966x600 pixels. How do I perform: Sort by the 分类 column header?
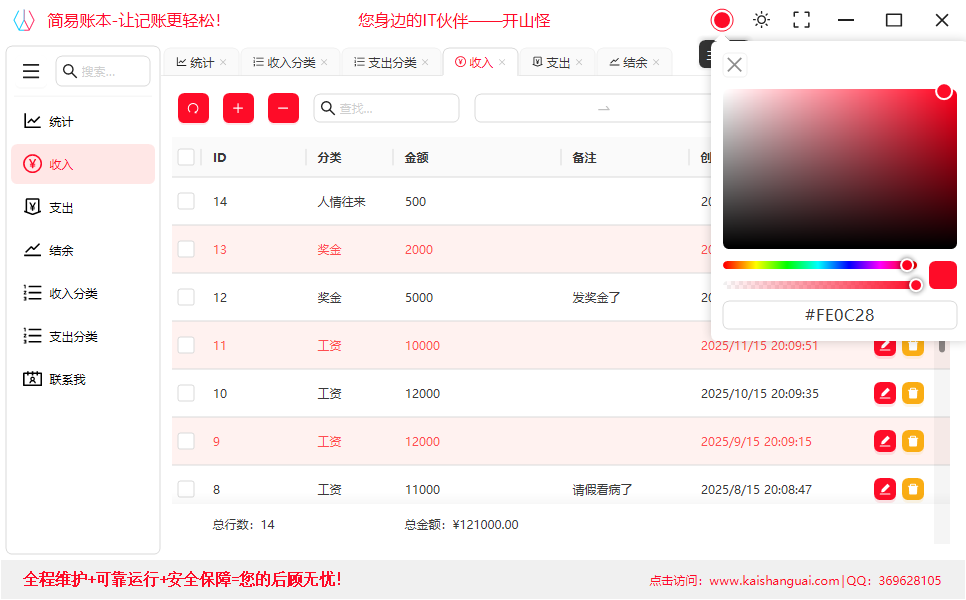(x=329, y=158)
